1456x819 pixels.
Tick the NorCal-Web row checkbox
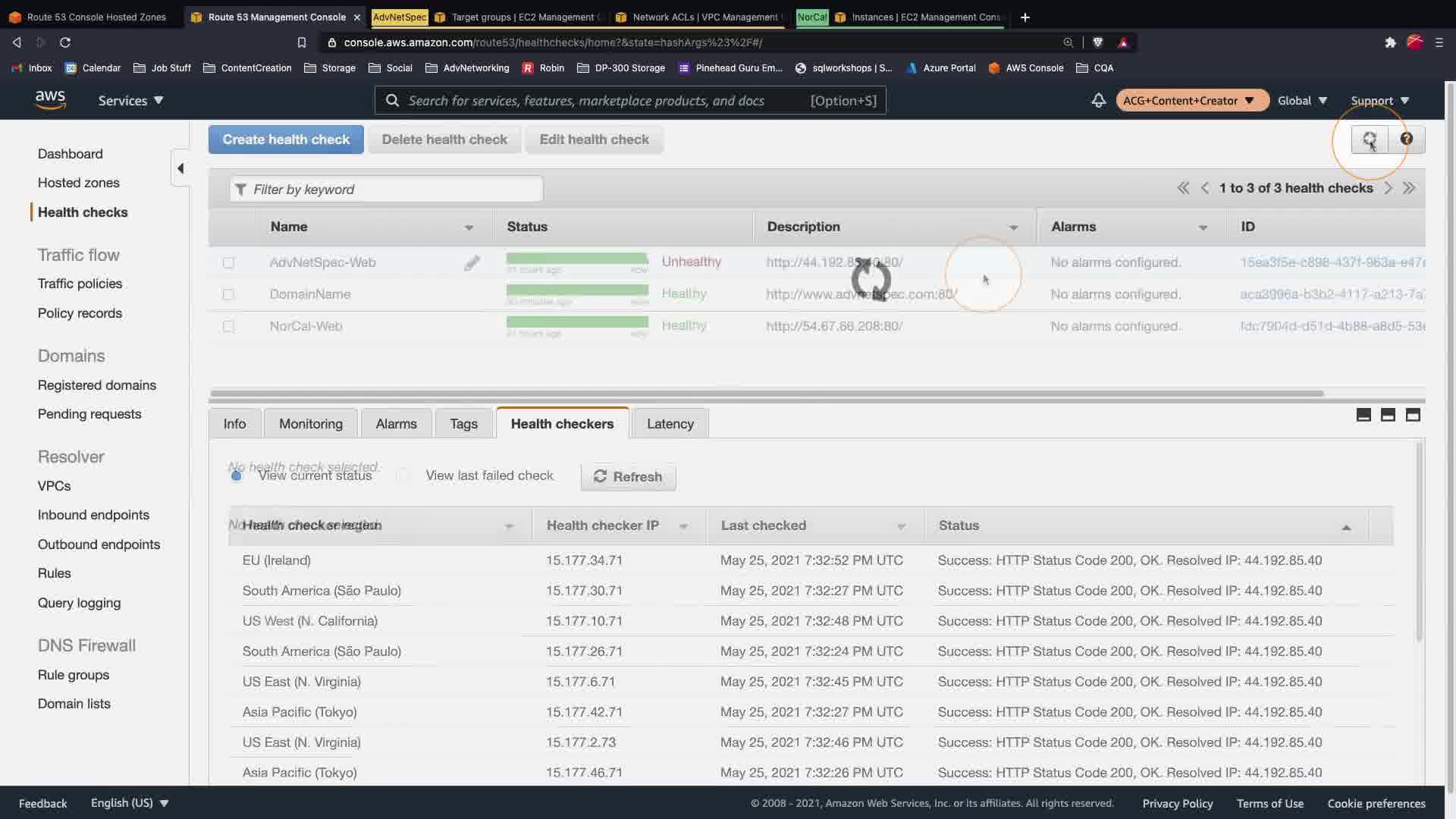pos(228,327)
